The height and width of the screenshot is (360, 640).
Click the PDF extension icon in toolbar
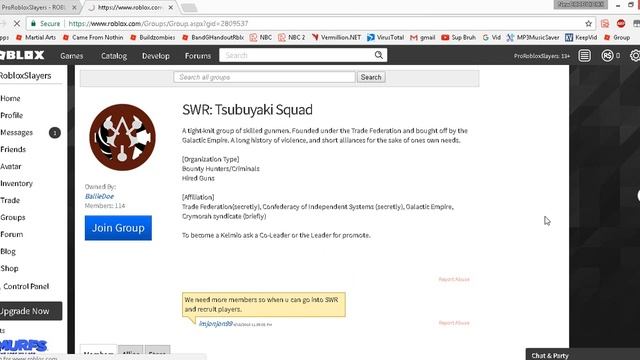click(x=605, y=24)
